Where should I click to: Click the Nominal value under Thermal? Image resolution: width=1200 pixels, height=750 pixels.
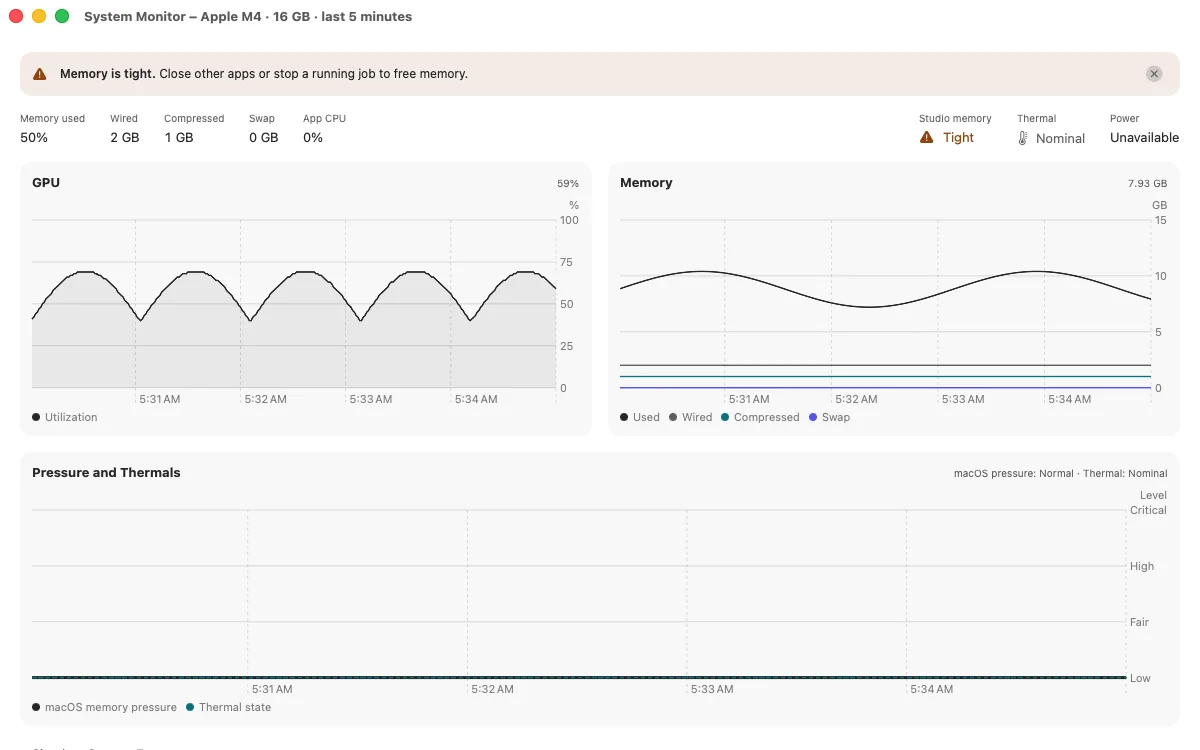click(x=1060, y=138)
